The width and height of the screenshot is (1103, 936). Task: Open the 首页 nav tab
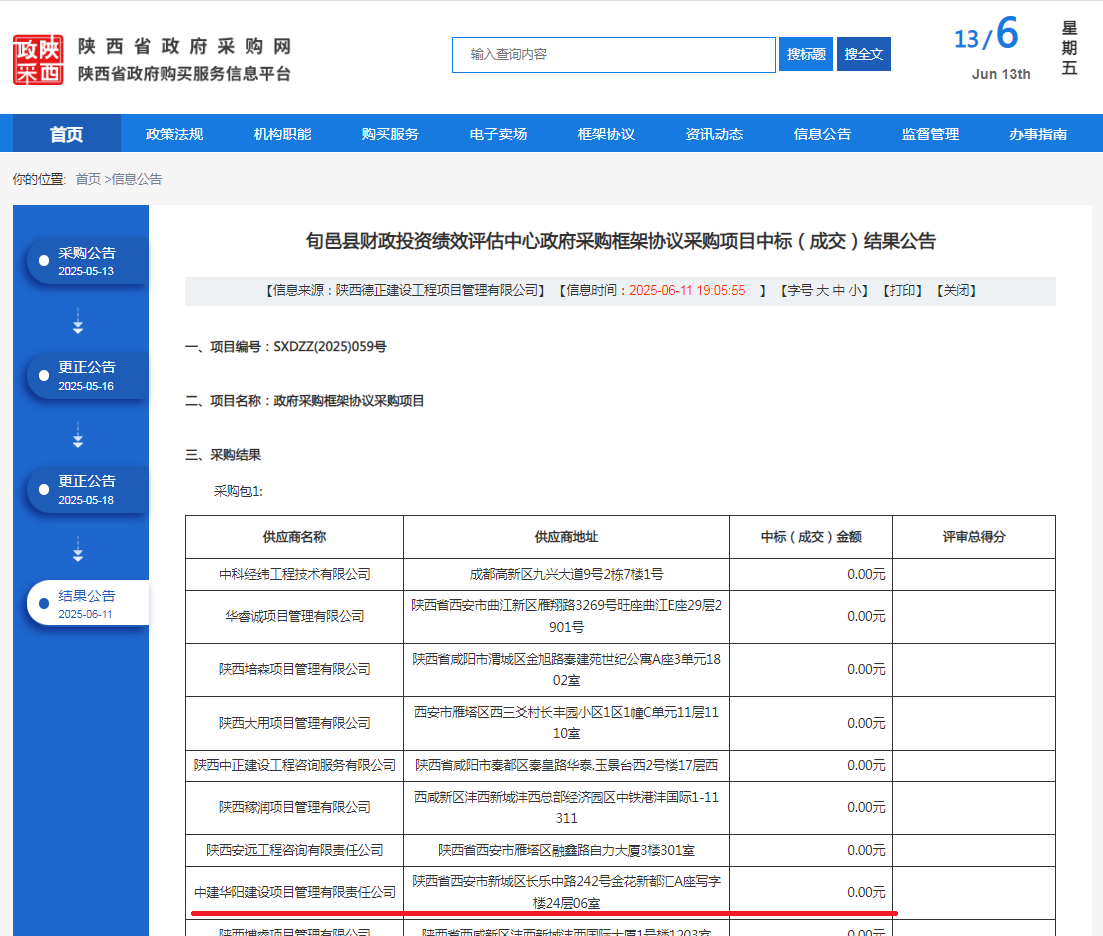tap(67, 134)
